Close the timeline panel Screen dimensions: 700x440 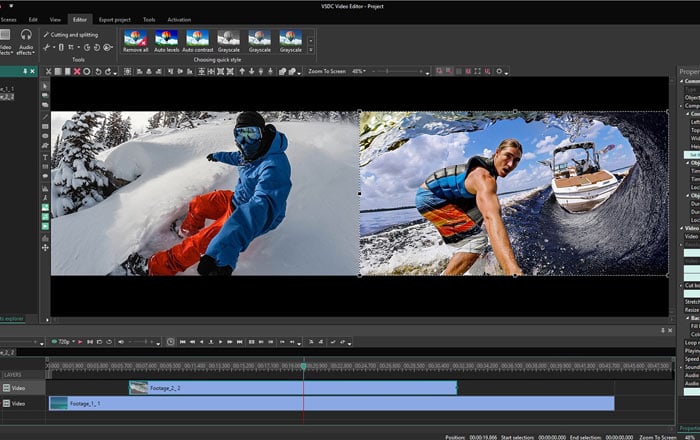pyautogui.click(x=670, y=330)
